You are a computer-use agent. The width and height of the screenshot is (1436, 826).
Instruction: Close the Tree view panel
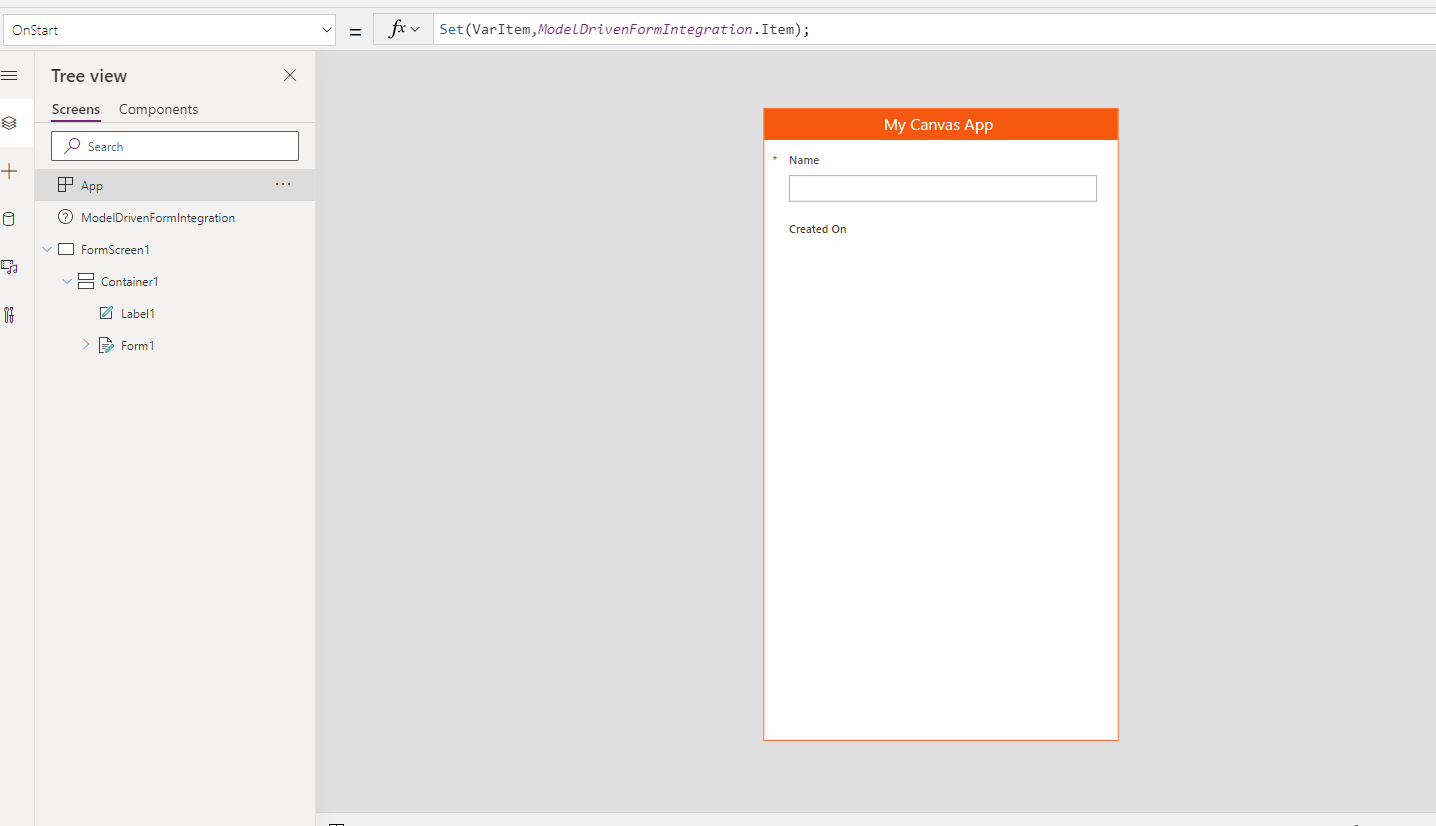[290, 76]
